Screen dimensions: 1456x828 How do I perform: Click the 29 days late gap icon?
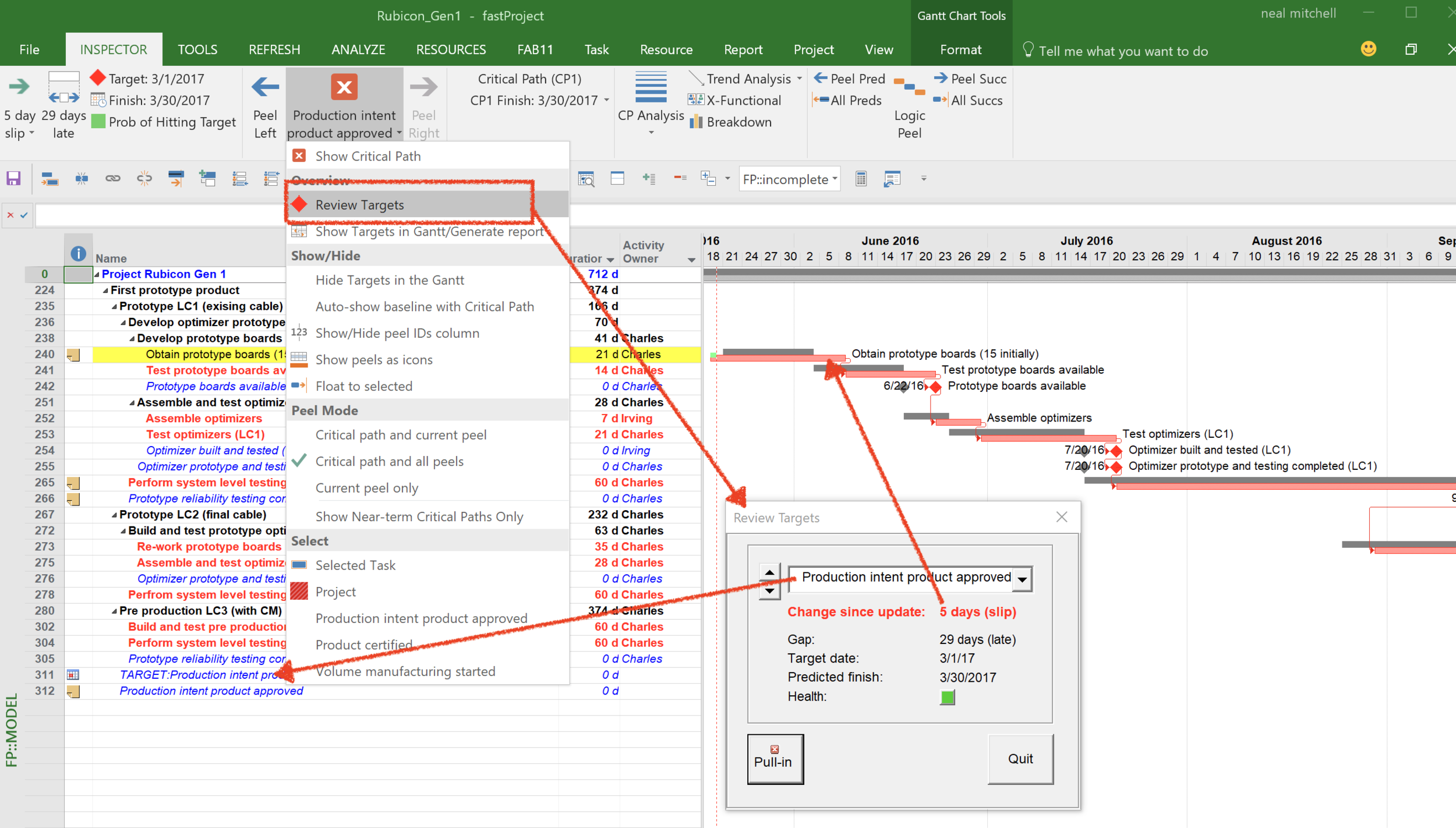[x=63, y=87]
